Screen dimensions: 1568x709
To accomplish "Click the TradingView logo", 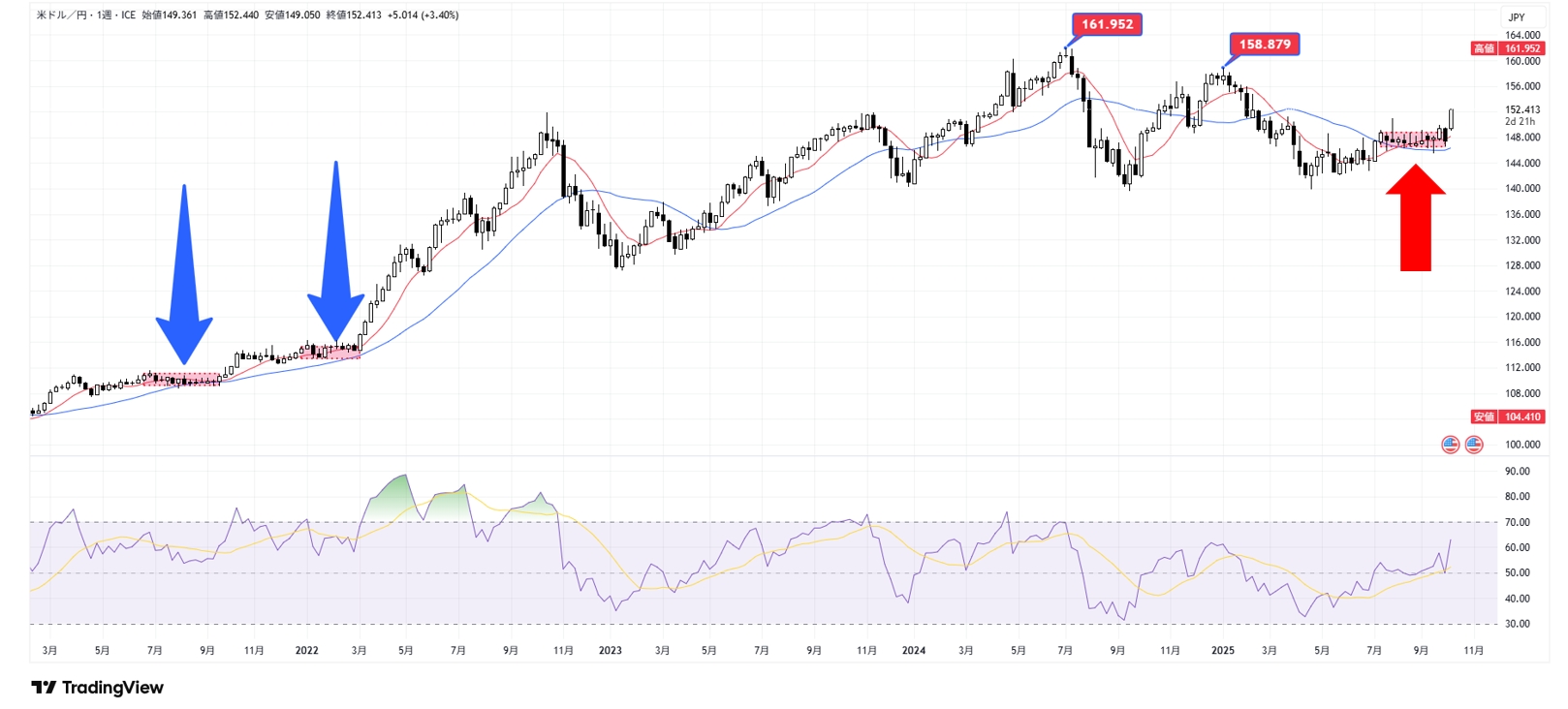I will tap(98, 688).
